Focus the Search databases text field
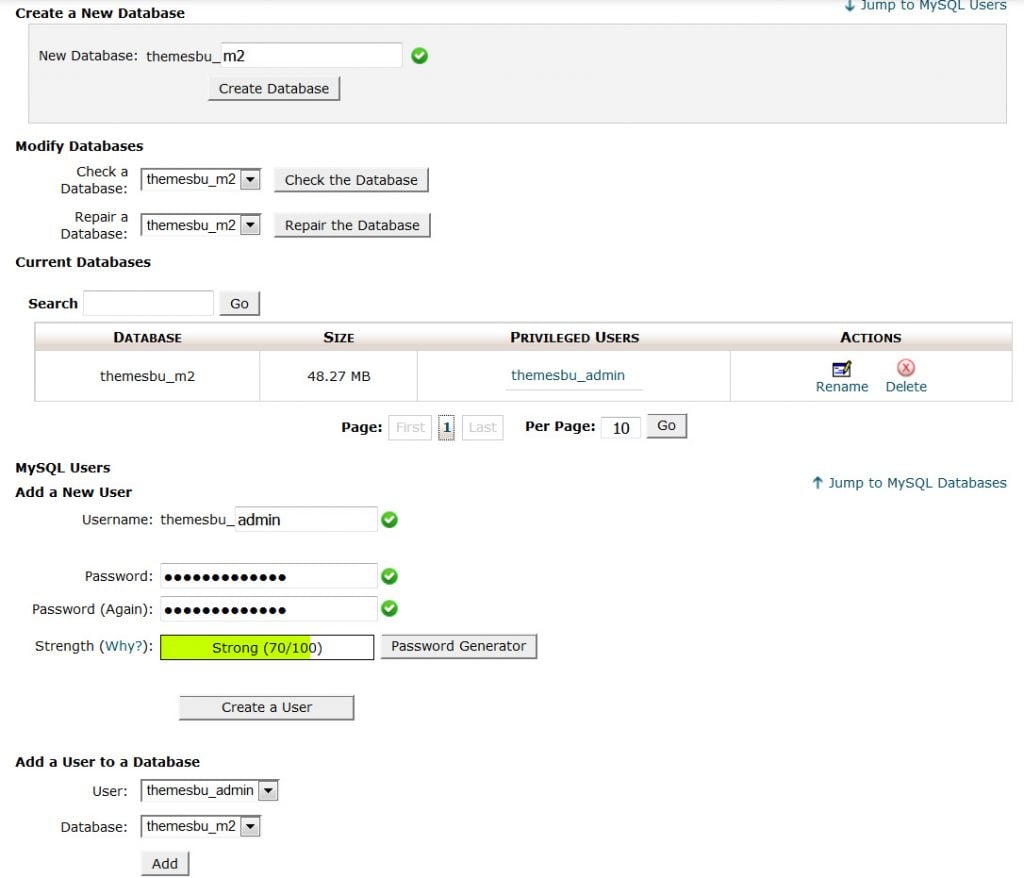The height and width of the screenshot is (878, 1024). pyautogui.click(x=148, y=303)
